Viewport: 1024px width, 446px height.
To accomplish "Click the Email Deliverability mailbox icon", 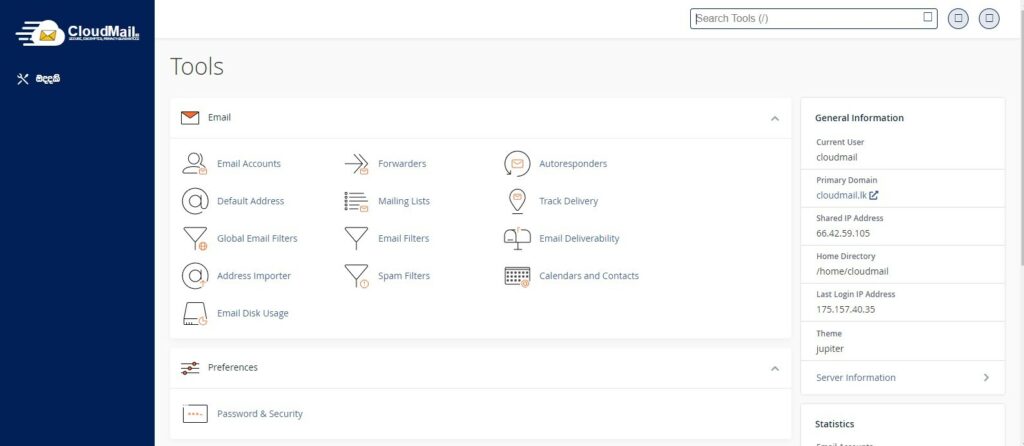I will (x=517, y=238).
